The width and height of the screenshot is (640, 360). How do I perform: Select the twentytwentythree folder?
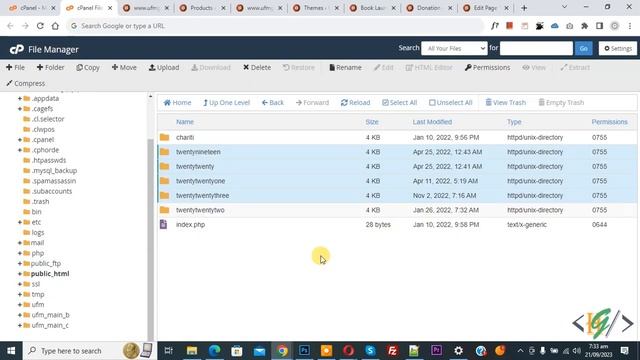397,196
